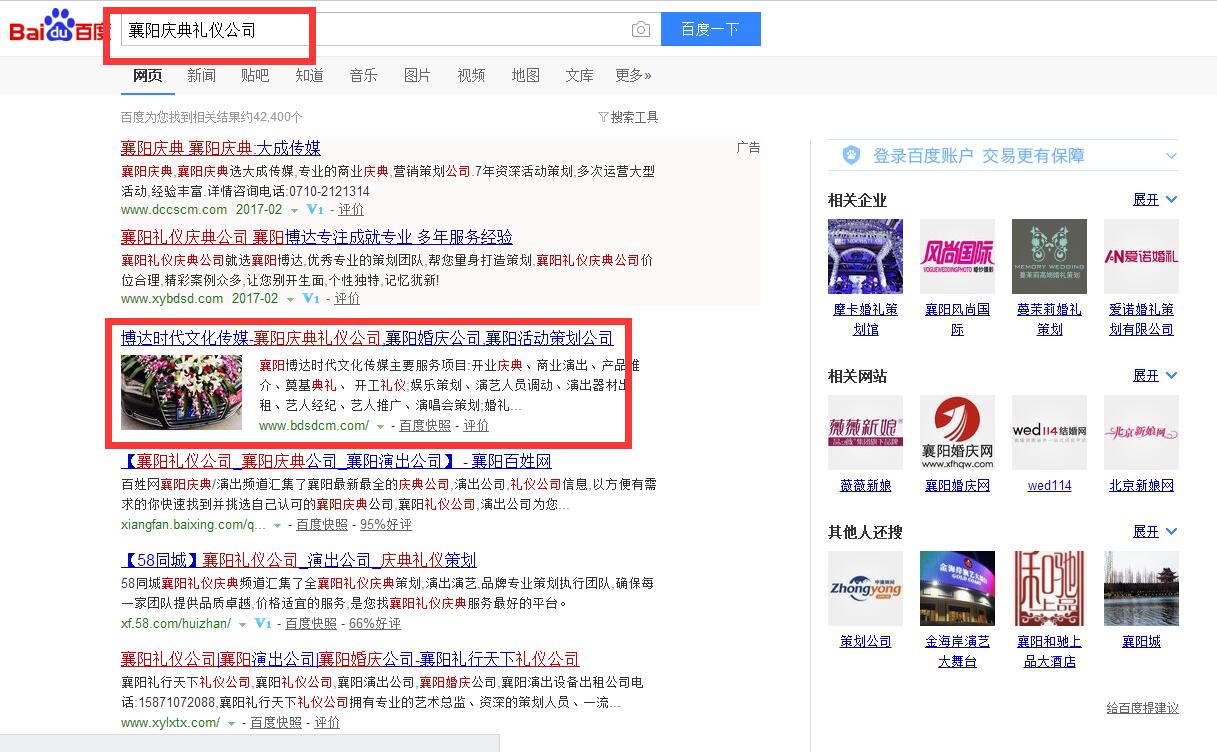The image size is (1217, 752).
Task: Open 百度快照 for xiangfan.baixing.com result
Action: point(322,525)
